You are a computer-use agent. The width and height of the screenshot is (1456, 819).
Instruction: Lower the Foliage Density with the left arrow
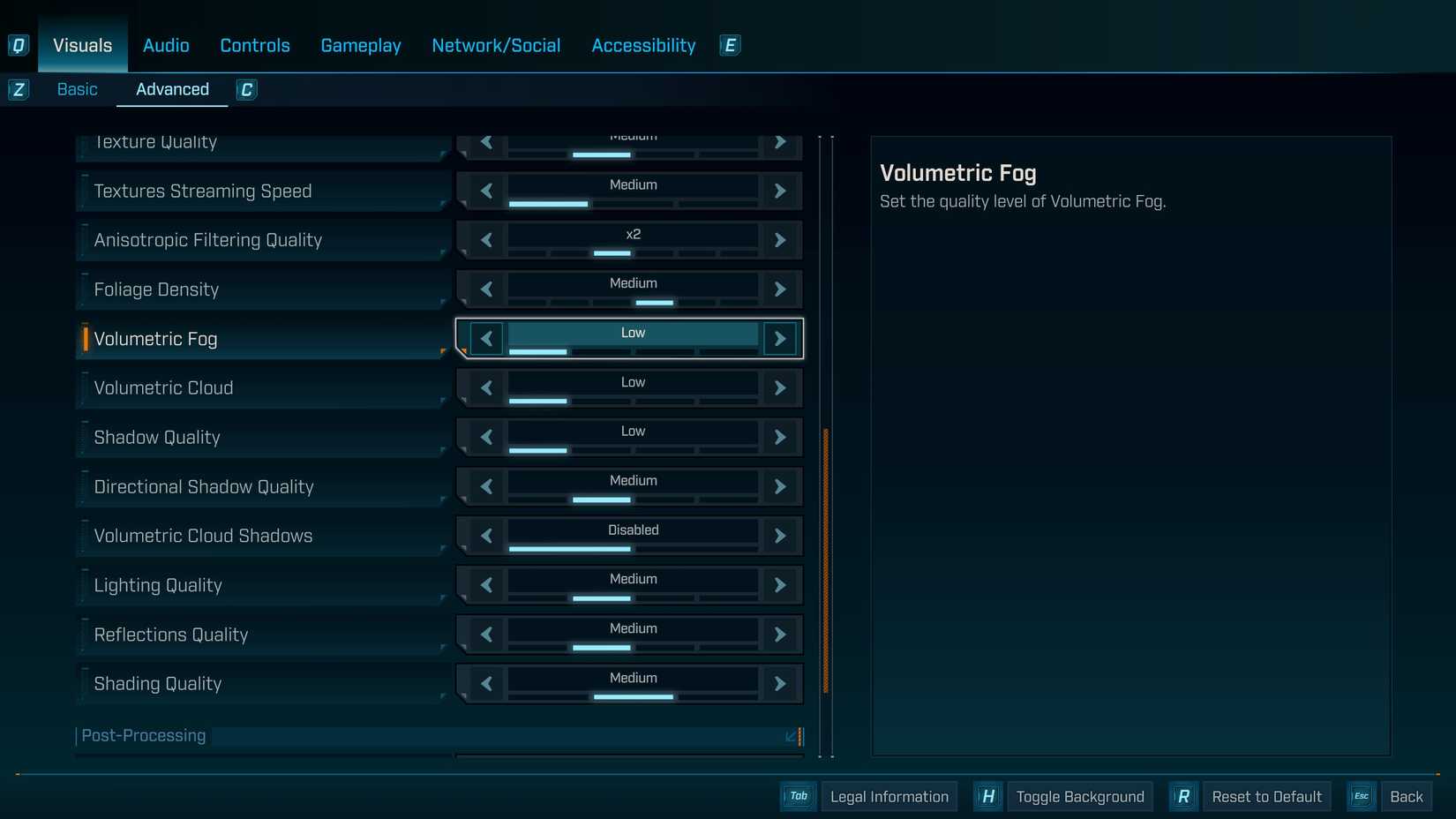click(x=486, y=289)
